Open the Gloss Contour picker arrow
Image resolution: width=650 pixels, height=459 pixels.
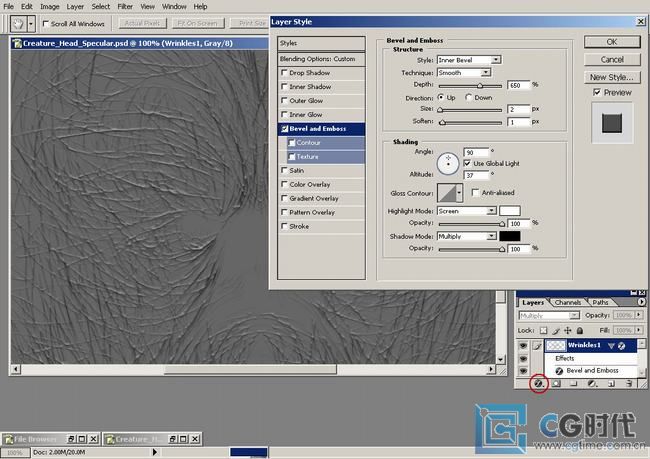(x=459, y=193)
